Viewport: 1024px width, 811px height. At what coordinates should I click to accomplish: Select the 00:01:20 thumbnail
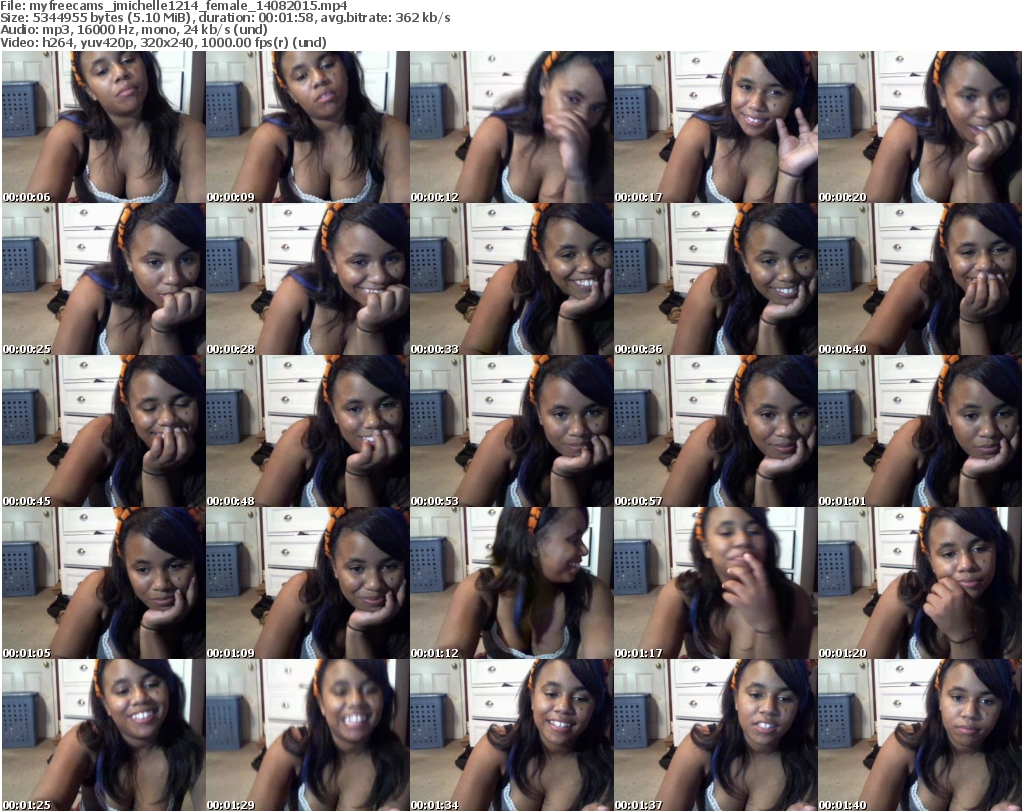coord(920,583)
